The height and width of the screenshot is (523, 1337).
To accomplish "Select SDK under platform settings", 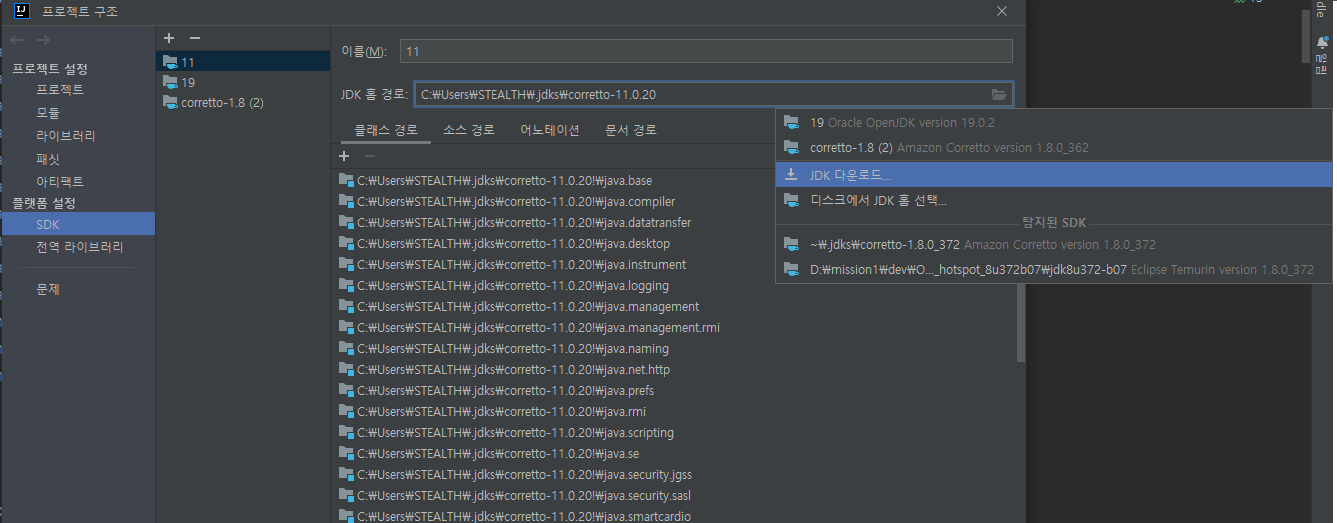I will 77,224.
